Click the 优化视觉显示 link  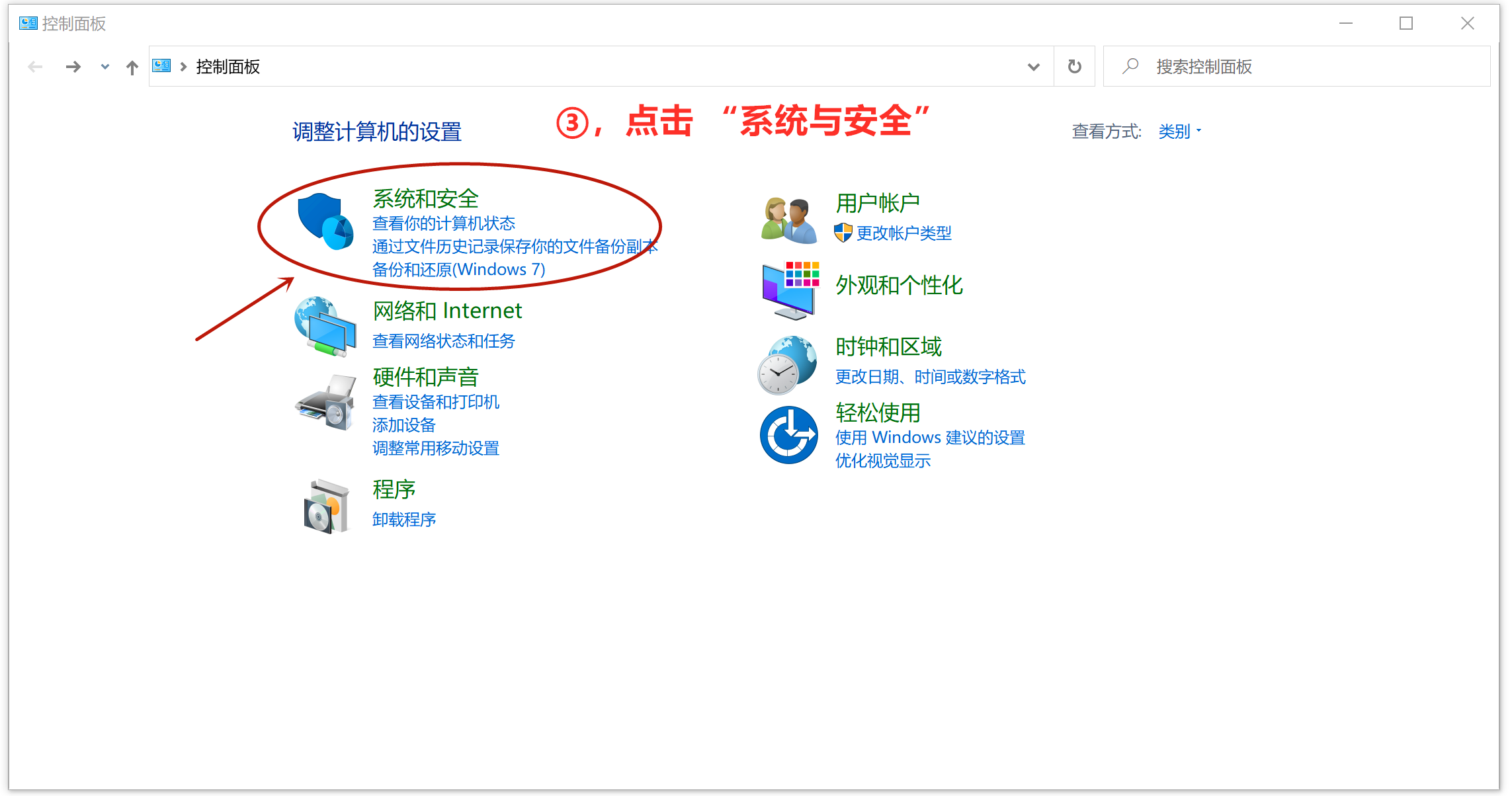tap(882, 461)
